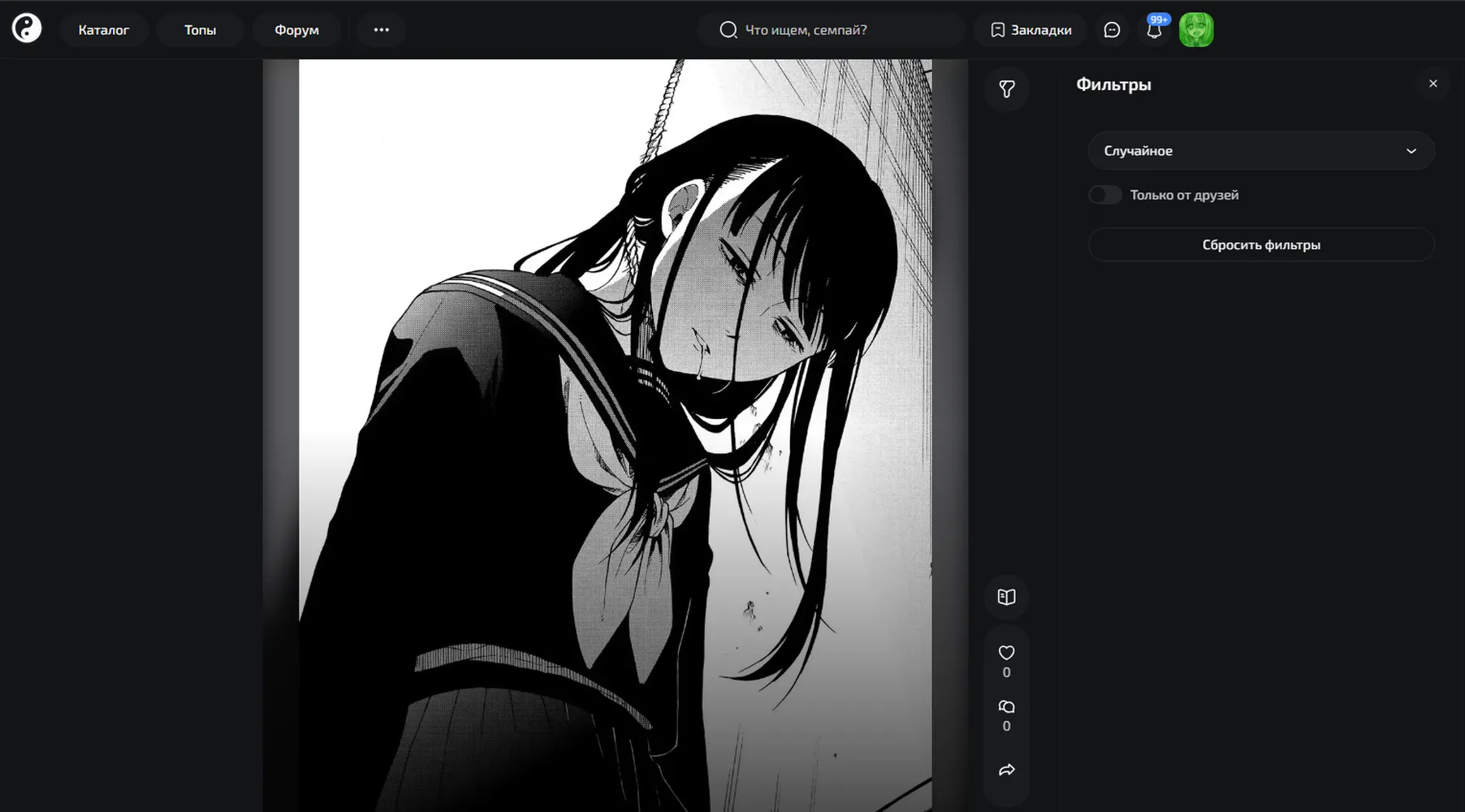Open the green user avatar menu
The height and width of the screenshot is (812, 1465).
[1196, 30]
